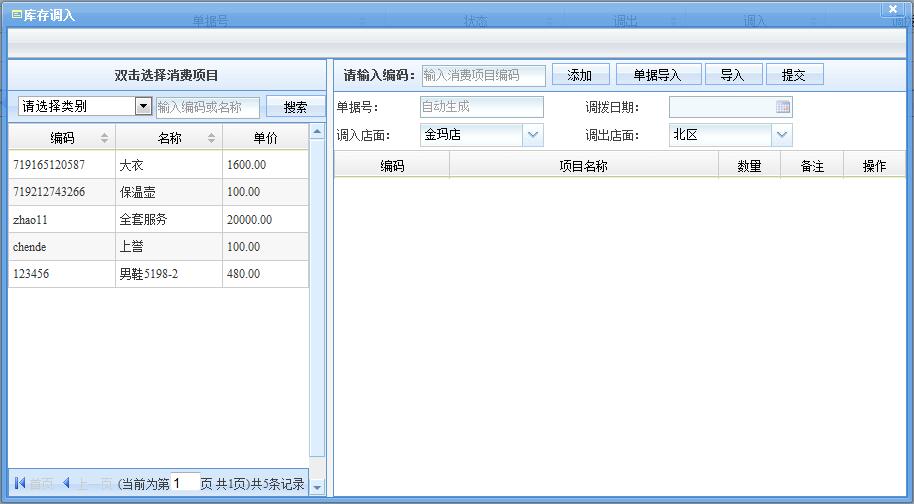Close the 库存调入 dialog window

pos(893,9)
